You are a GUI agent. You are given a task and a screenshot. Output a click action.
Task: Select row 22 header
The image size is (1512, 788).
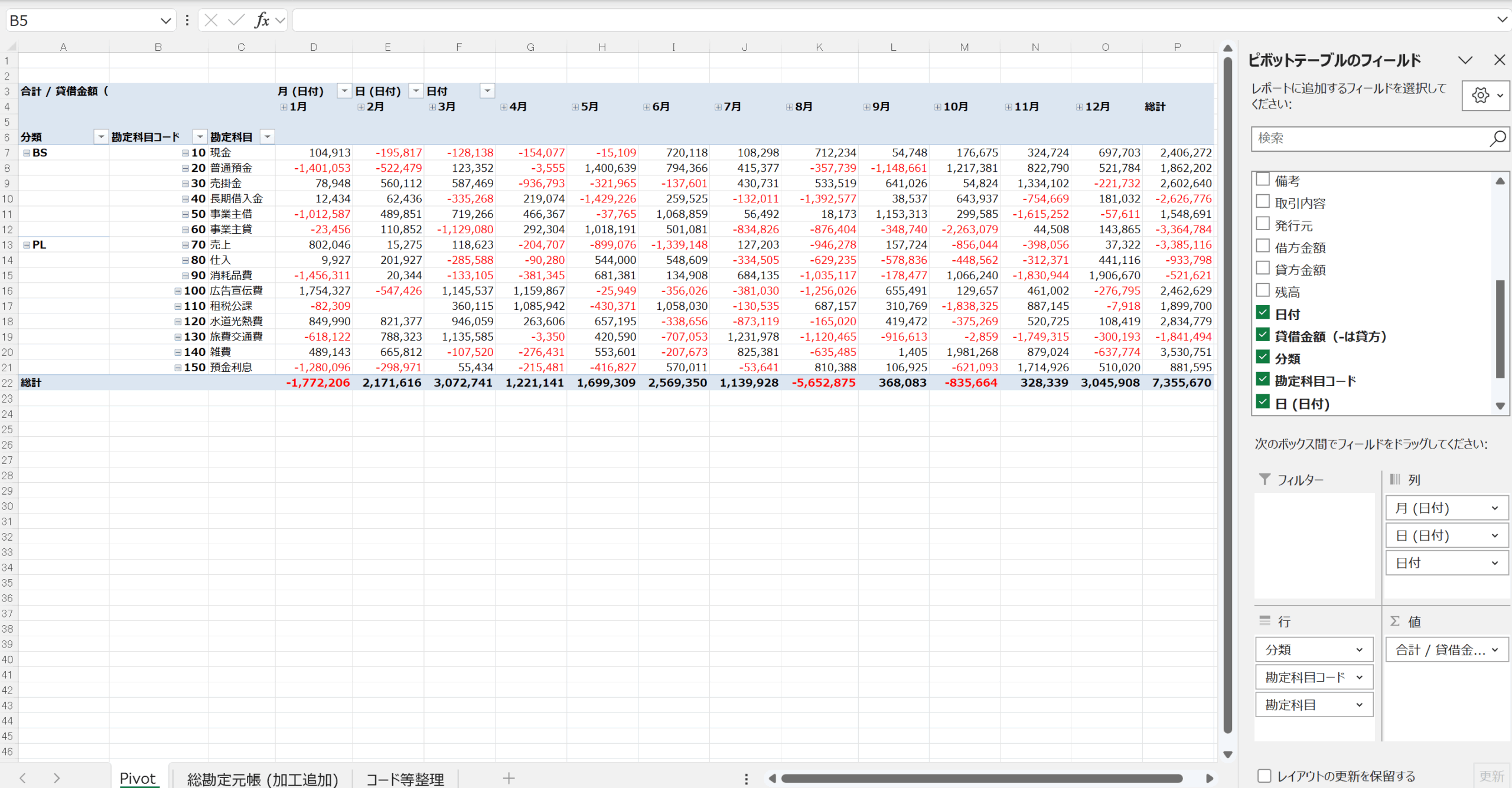pos(8,383)
